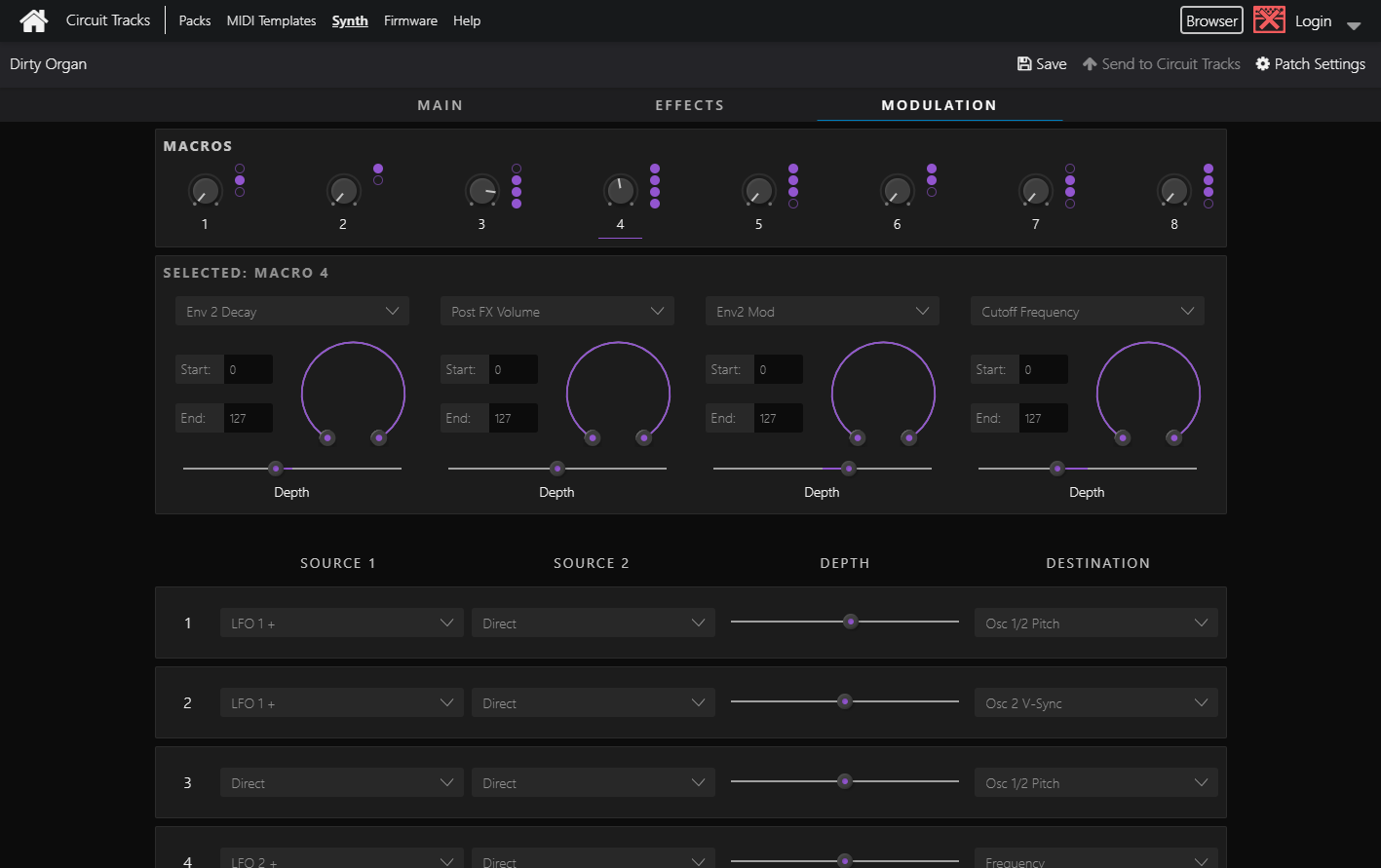
Task: Open the Env 2 Decay destination dropdown
Action: point(291,310)
